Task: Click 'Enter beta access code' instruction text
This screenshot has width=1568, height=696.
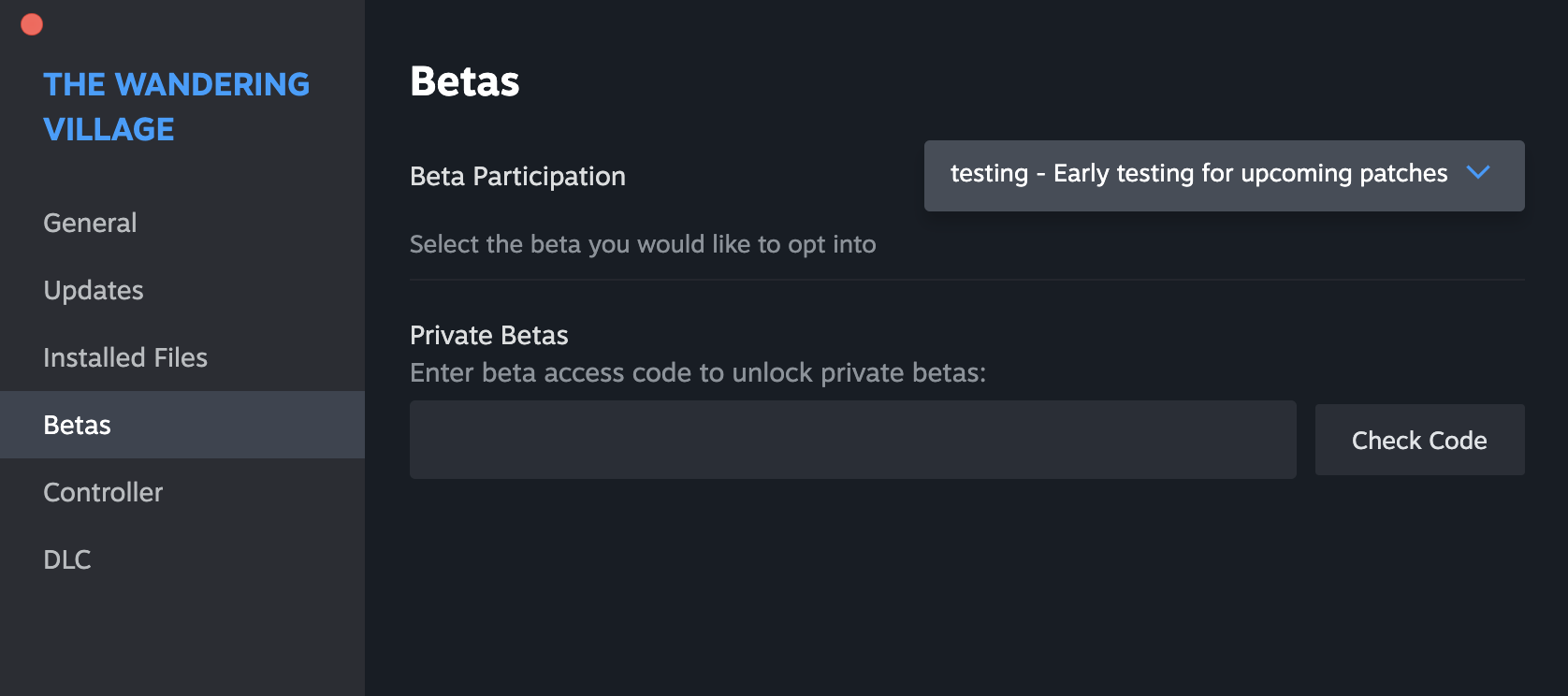Action: click(x=698, y=373)
